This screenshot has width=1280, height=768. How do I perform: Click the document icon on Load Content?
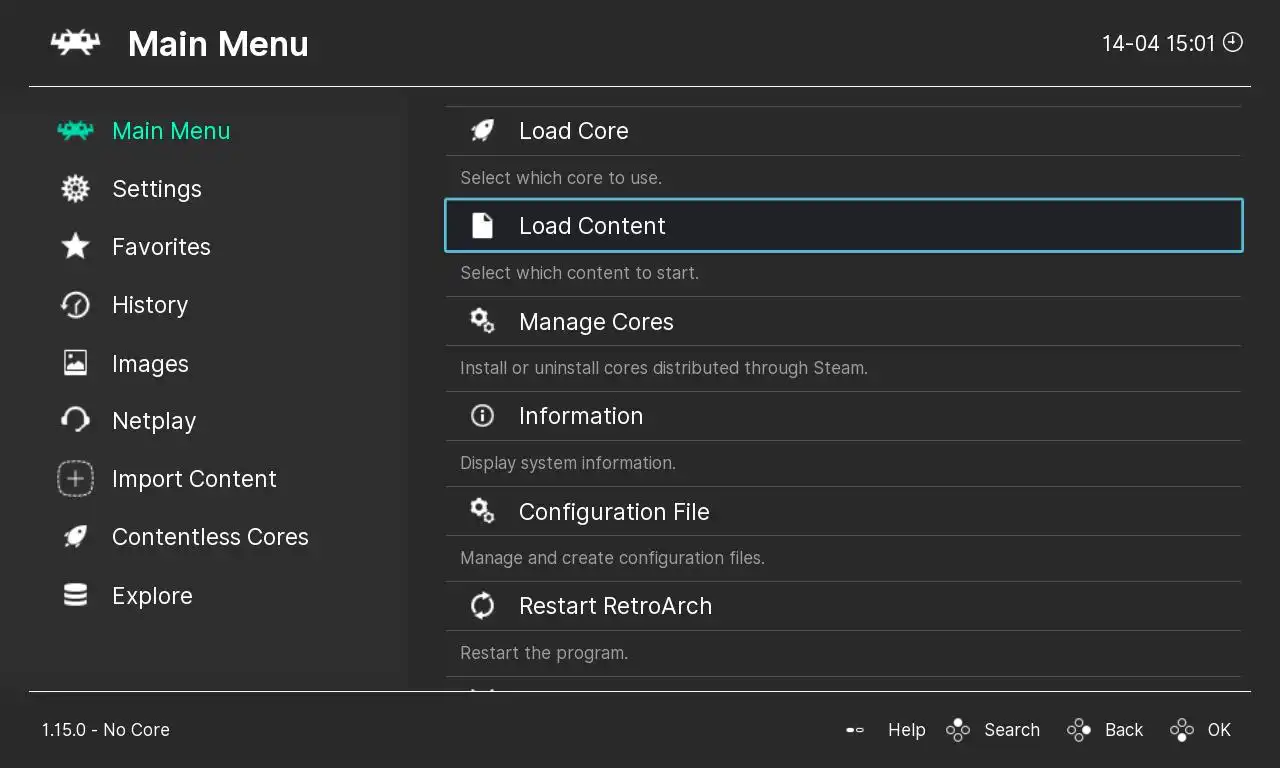tap(482, 226)
